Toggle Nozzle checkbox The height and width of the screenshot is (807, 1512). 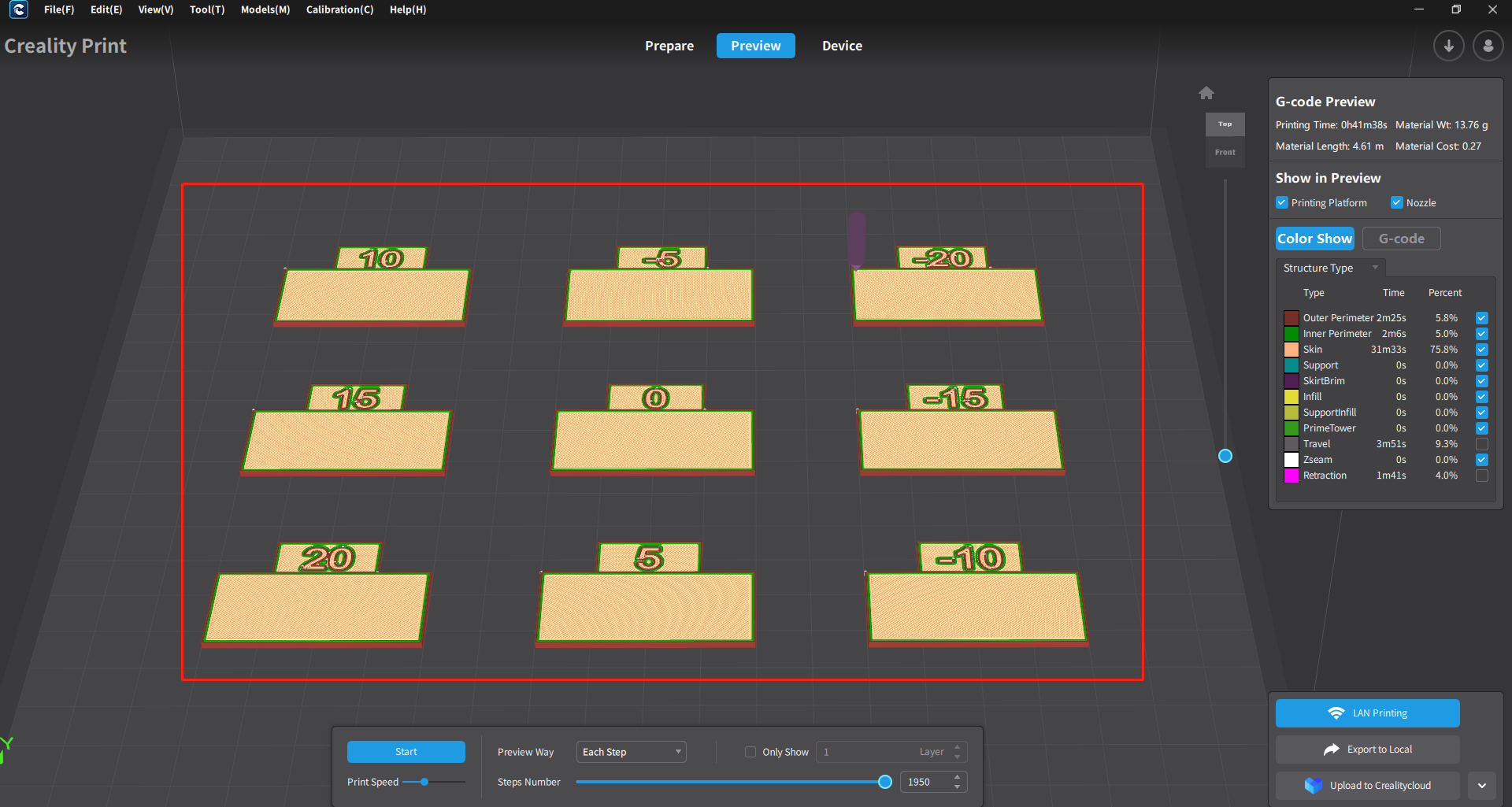1397,203
